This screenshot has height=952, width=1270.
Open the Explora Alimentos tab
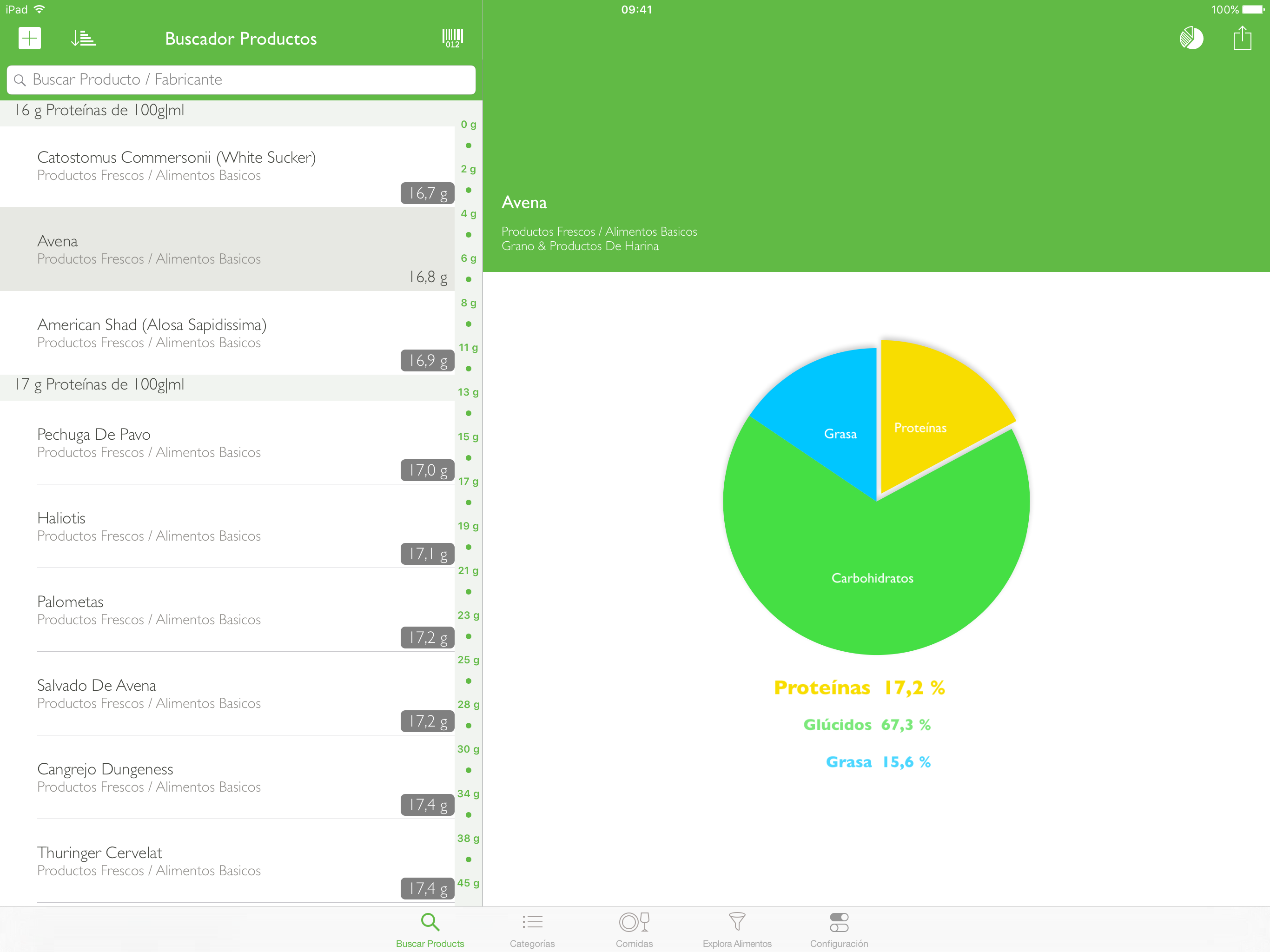737,930
